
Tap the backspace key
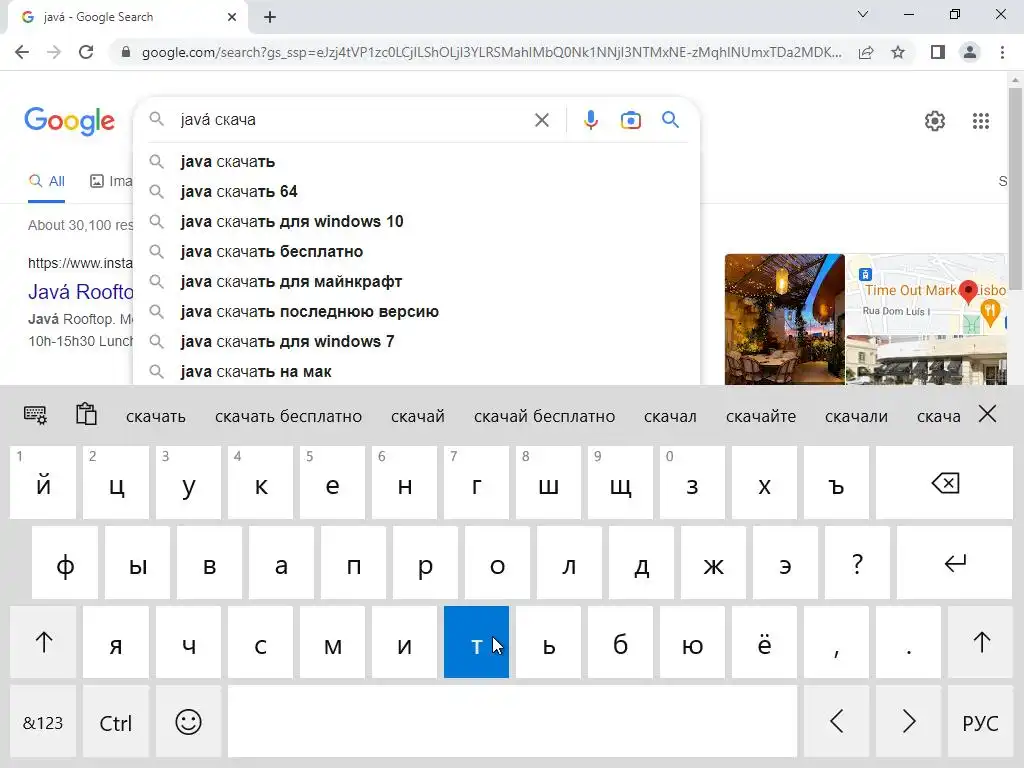point(944,483)
